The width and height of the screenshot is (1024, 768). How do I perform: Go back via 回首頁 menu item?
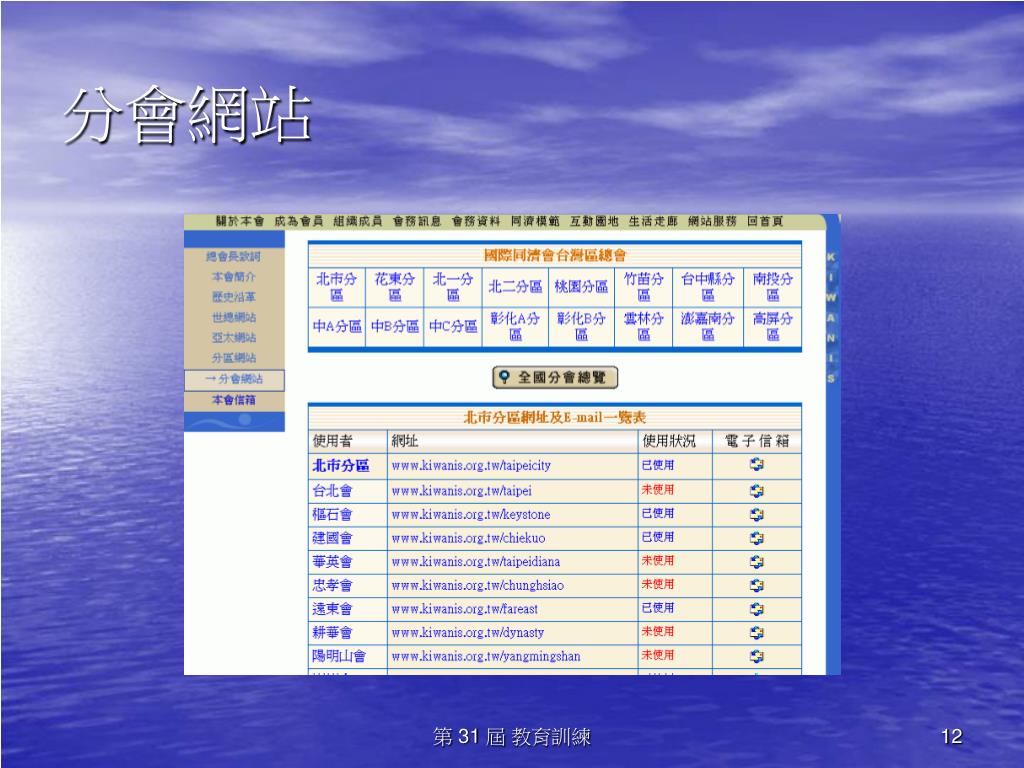click(765, 221)
